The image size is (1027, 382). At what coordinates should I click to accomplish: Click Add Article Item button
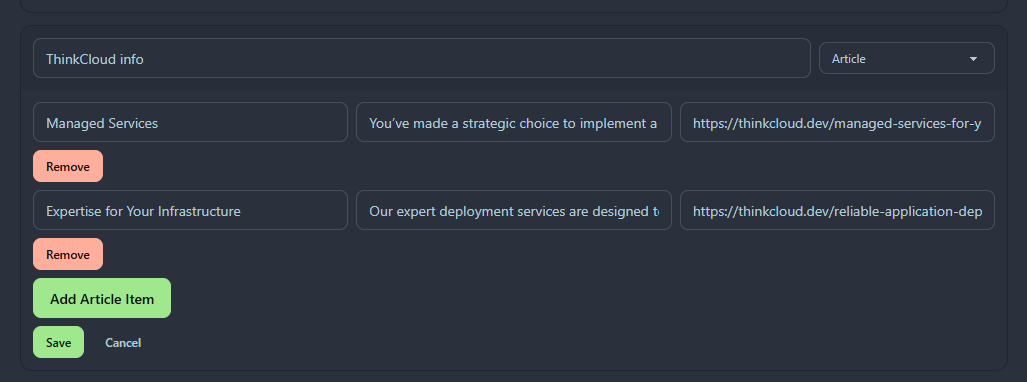[102, 298]
